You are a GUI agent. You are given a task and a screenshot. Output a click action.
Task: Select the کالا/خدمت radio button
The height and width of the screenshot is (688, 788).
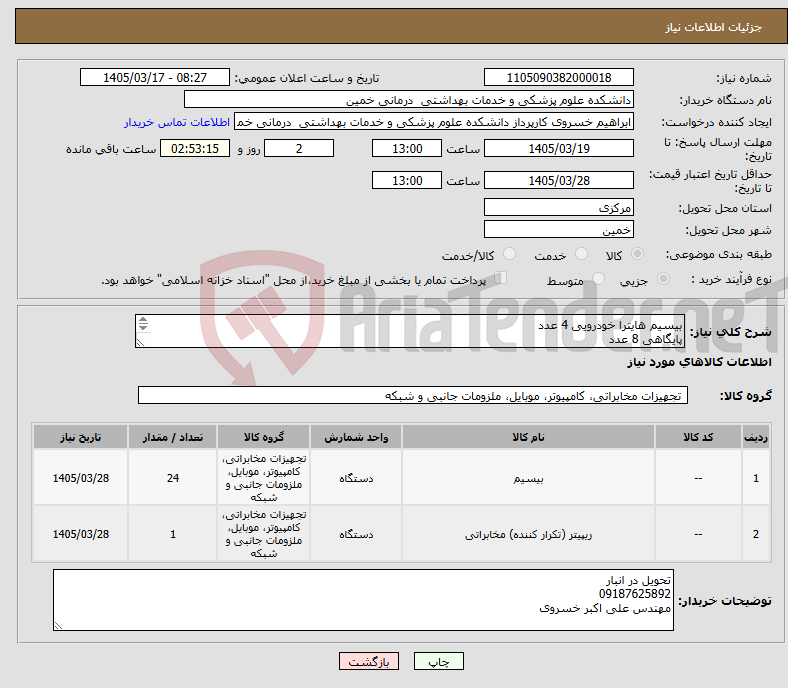510,254
